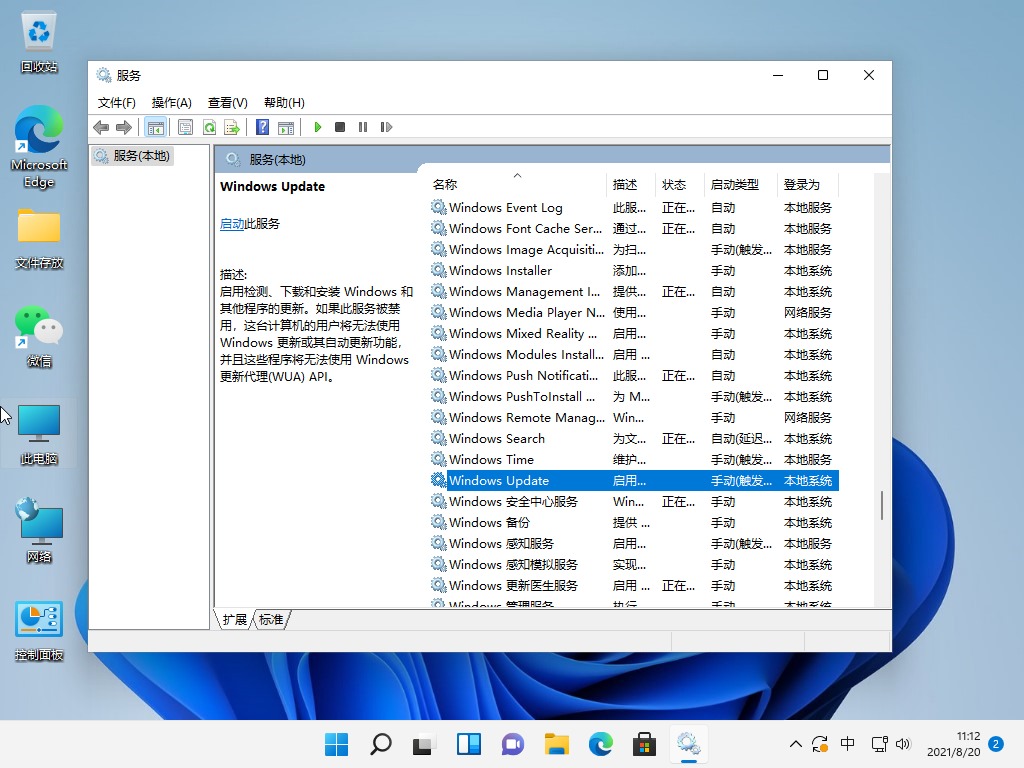The image size is (1024, 768).
Task: Switch to the 标准 tab
Action: pyautogui.click(x=271, y=620)
